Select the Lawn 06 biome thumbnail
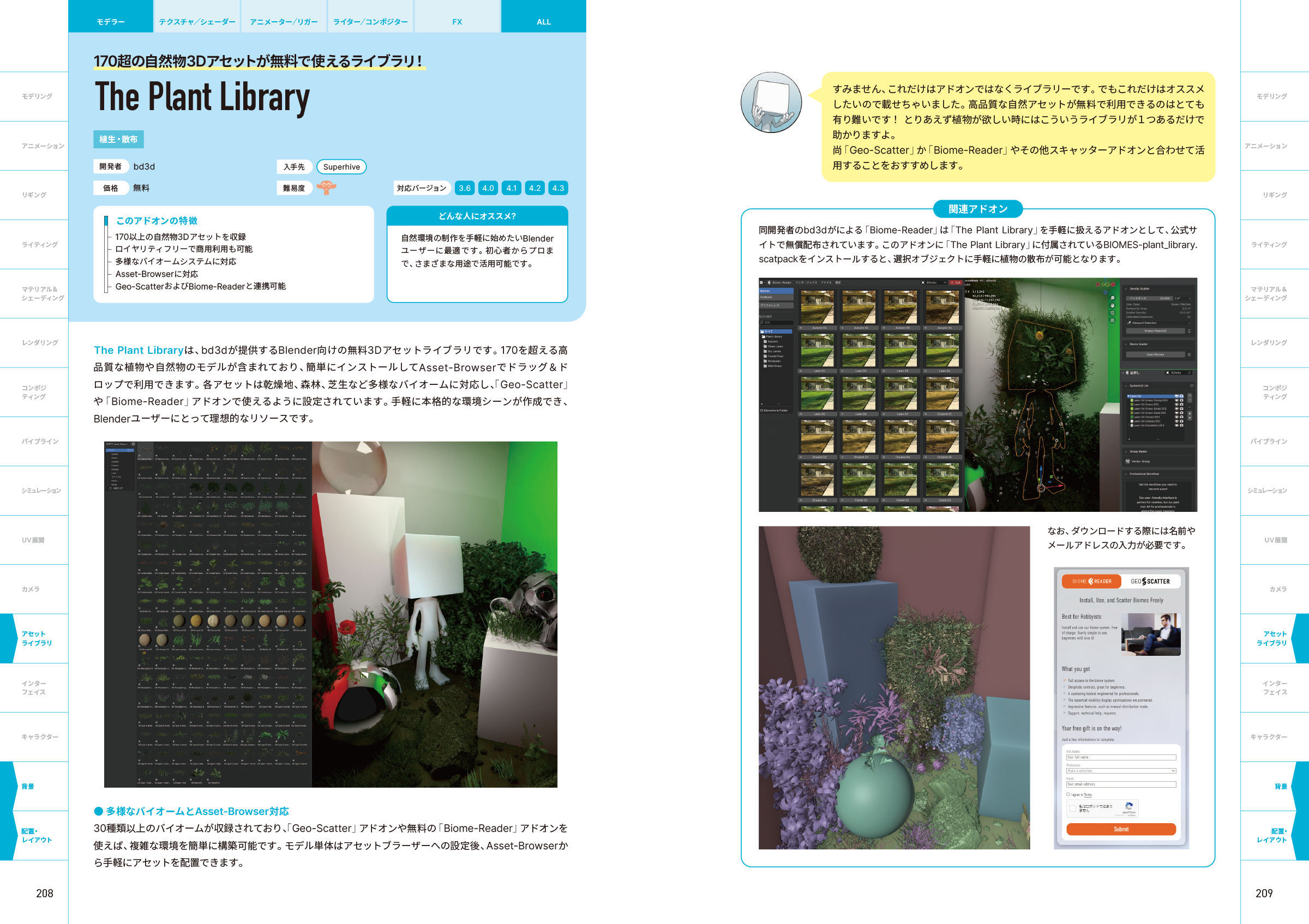The height and width of the screenshot is (924, 1309). click(858, 394)
